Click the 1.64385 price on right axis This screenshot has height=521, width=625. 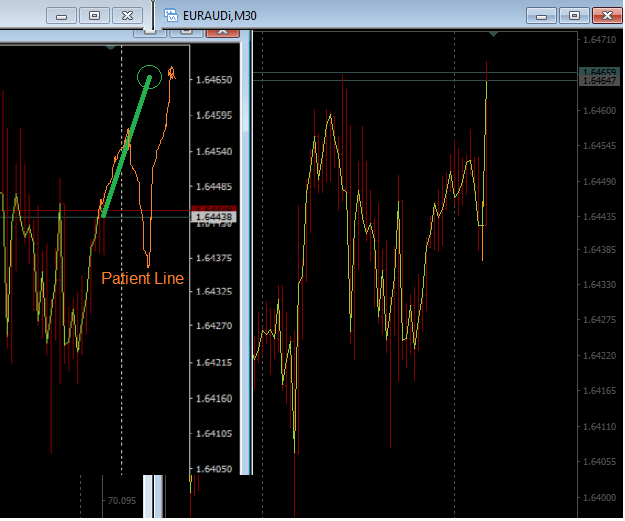(599, 250)
